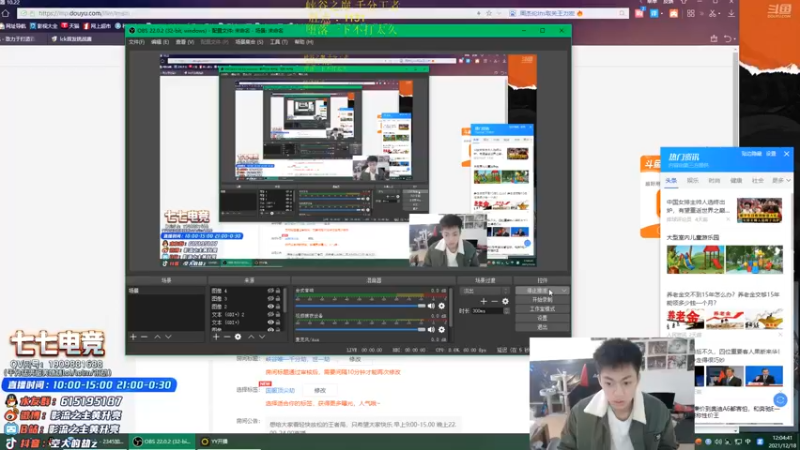The width and height of the screenshot is (800, 450).
Task: Move the scene down with the down arrow in Scenes panel
Action: click(x=168, y=337)
